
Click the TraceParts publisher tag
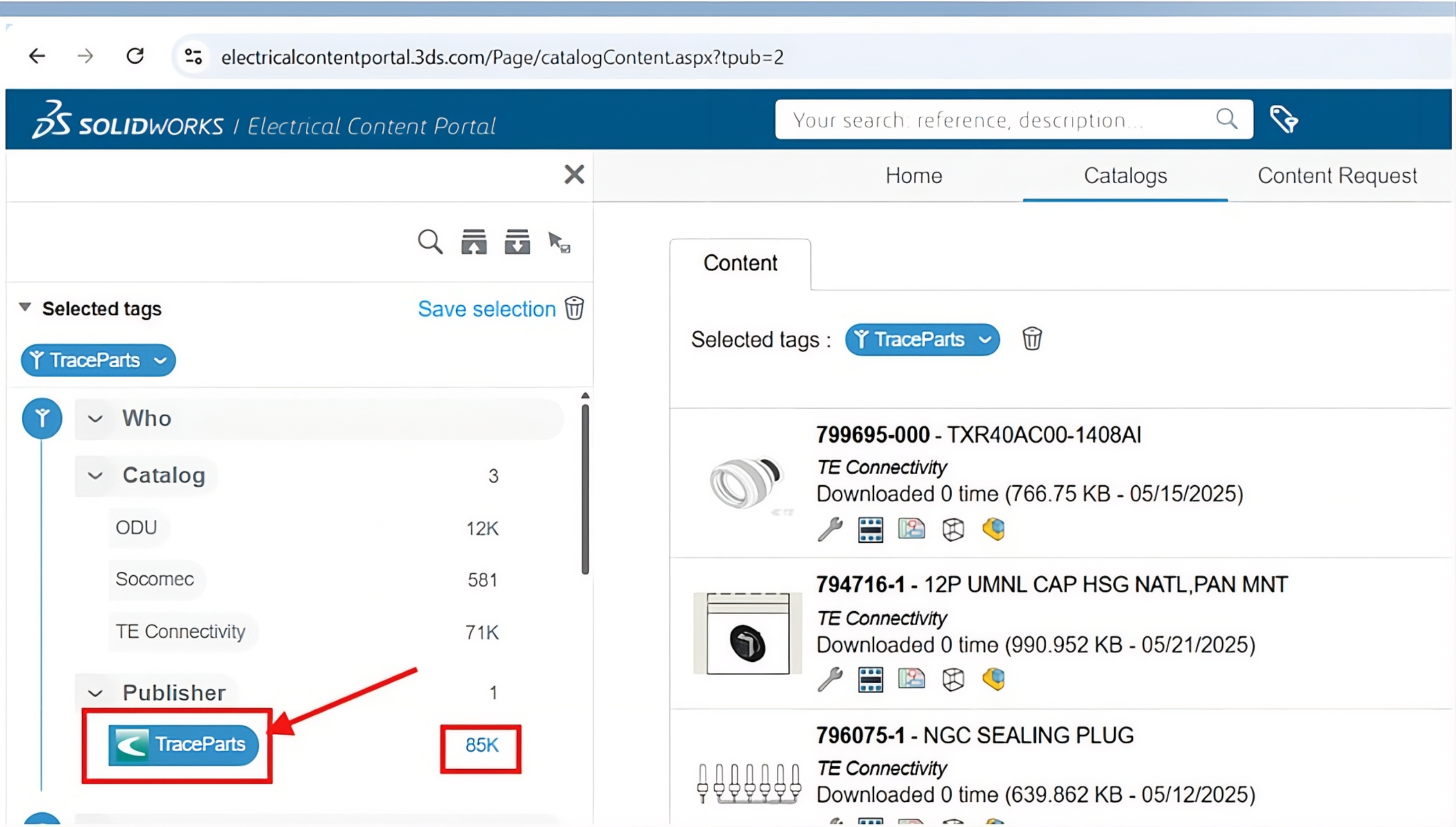coord(184,745)
